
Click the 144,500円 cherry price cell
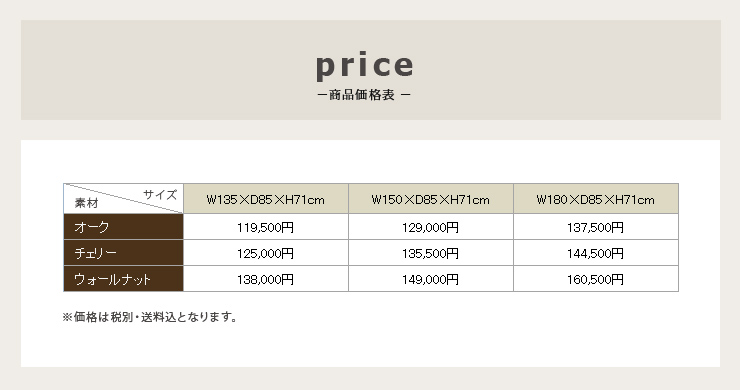tap(596, 253)
